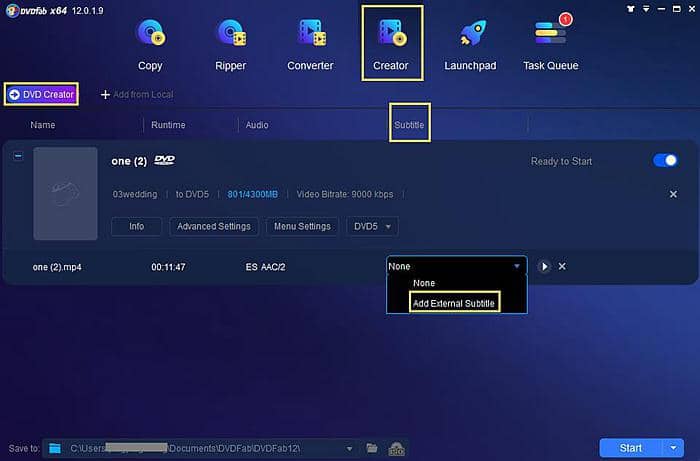Expand the DVD5 output size dropdown
Image resolution: width=700 pixels, height=461 pixels.
372,226
